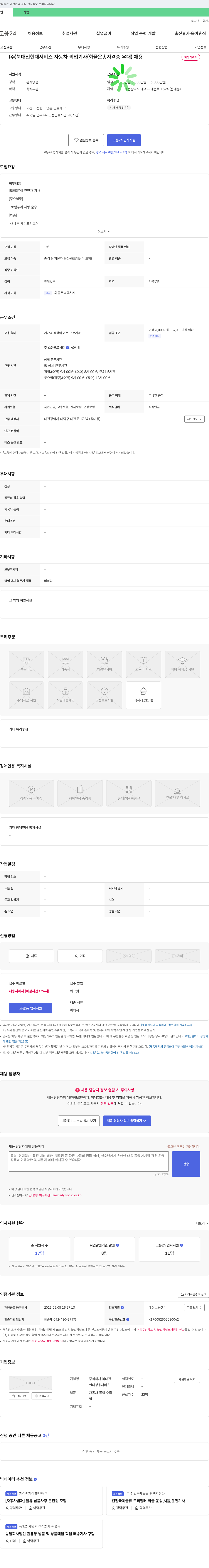Click the 식사제공(1식) meal icon
The width and height of the screenshot is (209, 1568).
point(143,695)
